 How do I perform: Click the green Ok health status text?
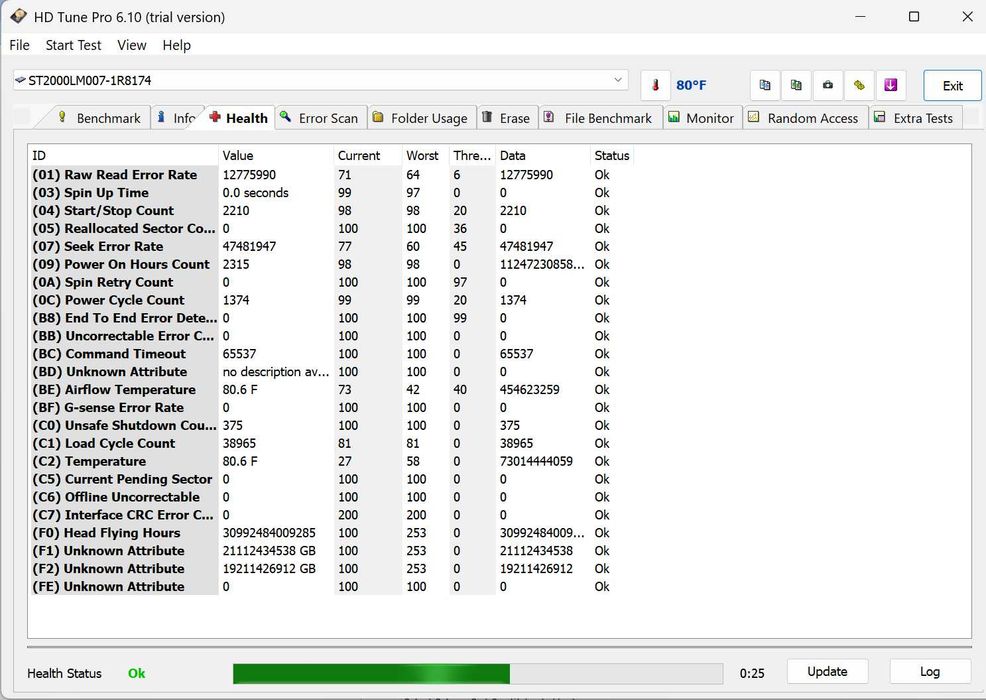click(136, 674)
